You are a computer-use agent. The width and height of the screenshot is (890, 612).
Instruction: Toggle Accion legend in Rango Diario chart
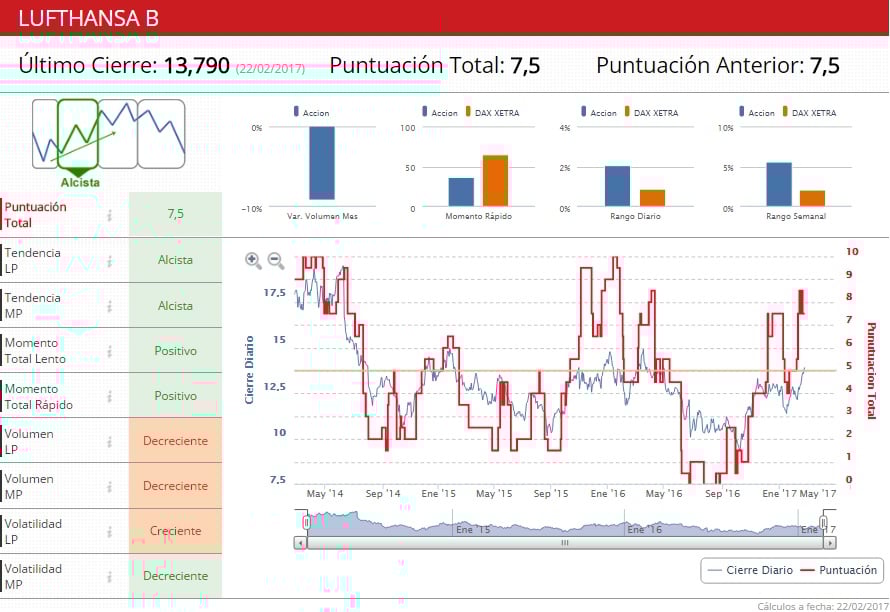(598, 112)
